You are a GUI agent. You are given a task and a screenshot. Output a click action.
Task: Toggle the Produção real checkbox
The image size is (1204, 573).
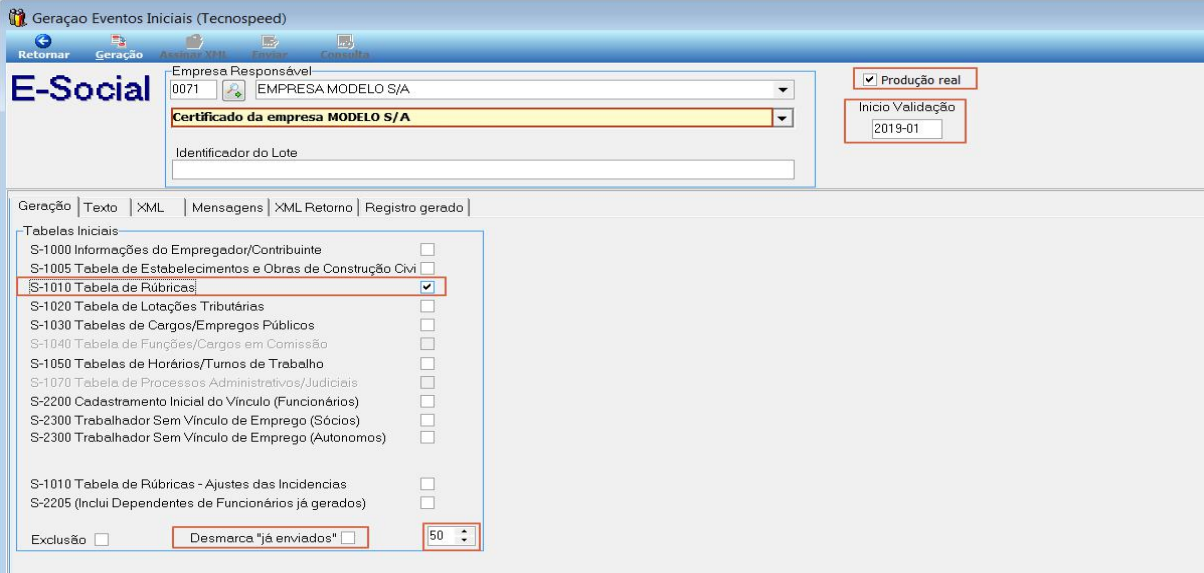[870, 79]
